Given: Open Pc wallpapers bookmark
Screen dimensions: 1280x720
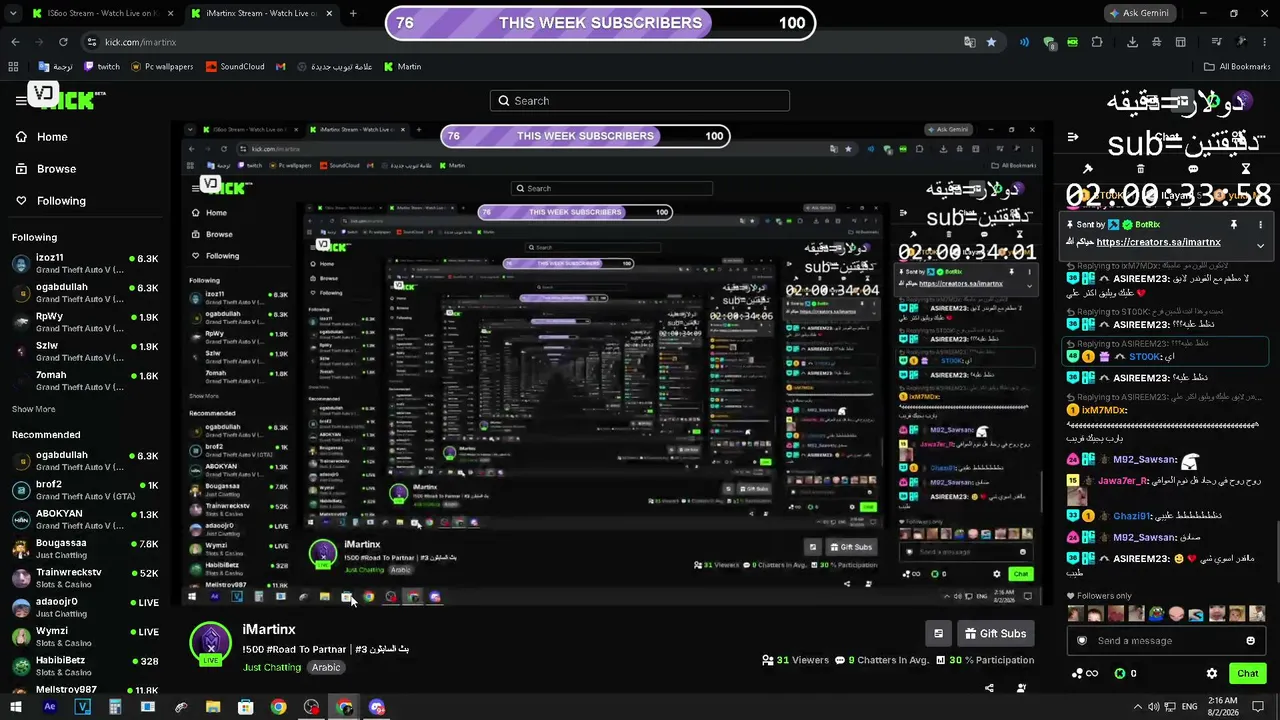Looking at the screenshot, I should [x=162, y=67].
